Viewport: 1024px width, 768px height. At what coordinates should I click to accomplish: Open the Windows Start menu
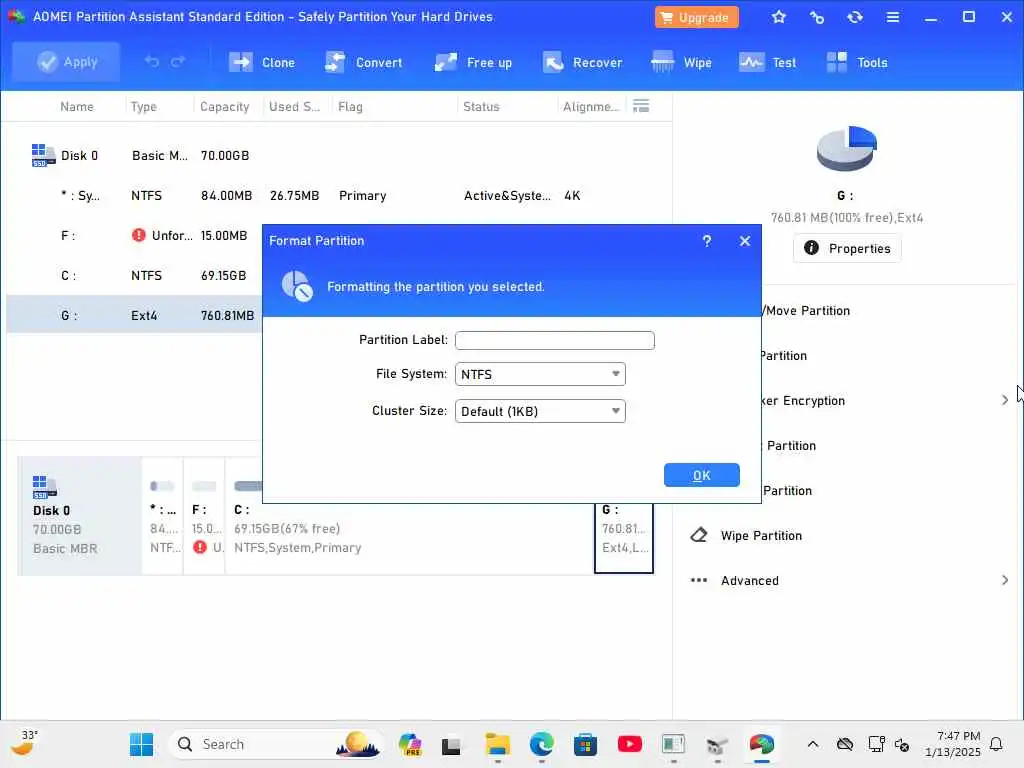141,744
